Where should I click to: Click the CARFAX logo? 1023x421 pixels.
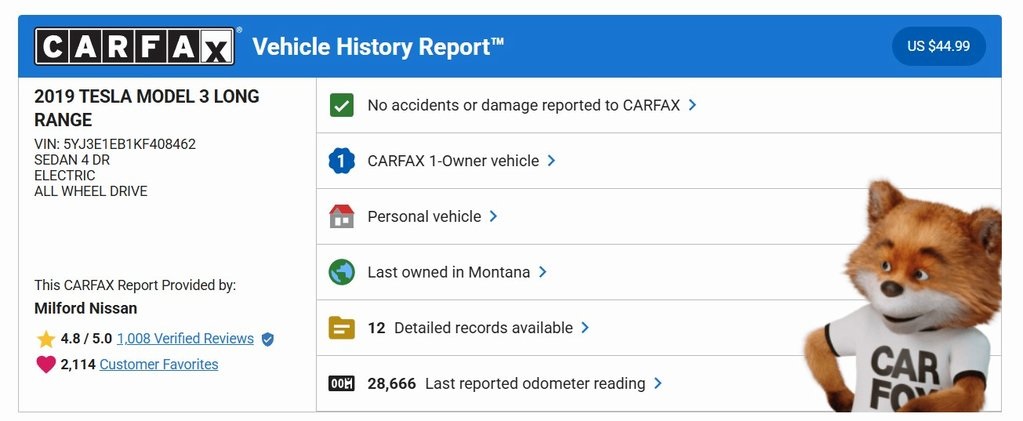click(x=135, y=47)
